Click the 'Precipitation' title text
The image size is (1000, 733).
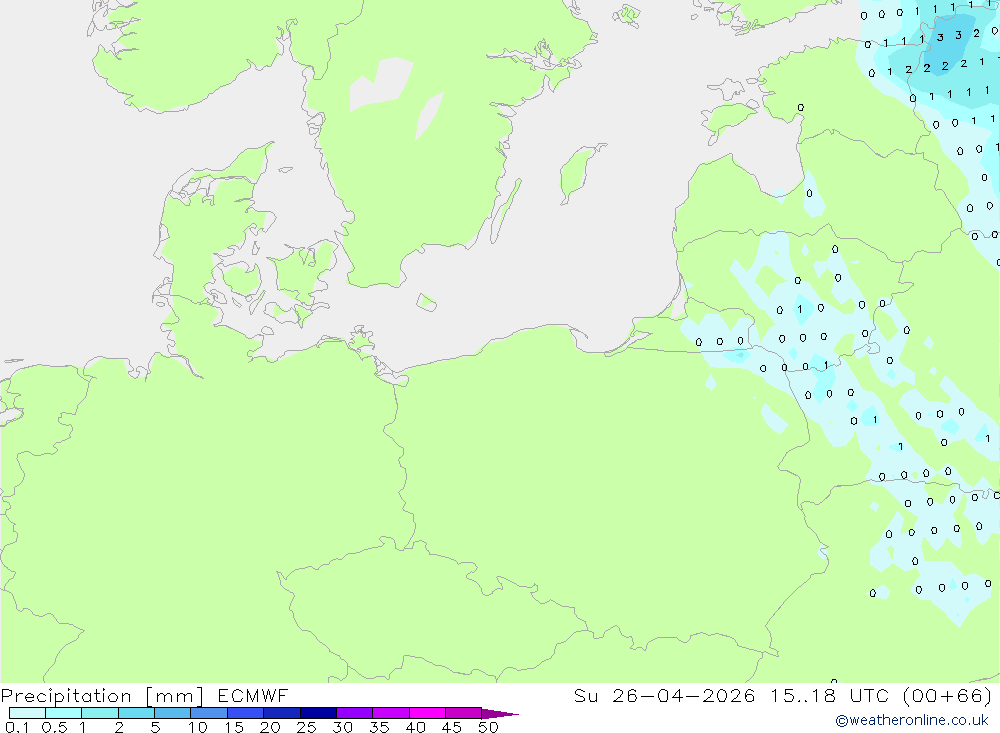click(66, 695)
